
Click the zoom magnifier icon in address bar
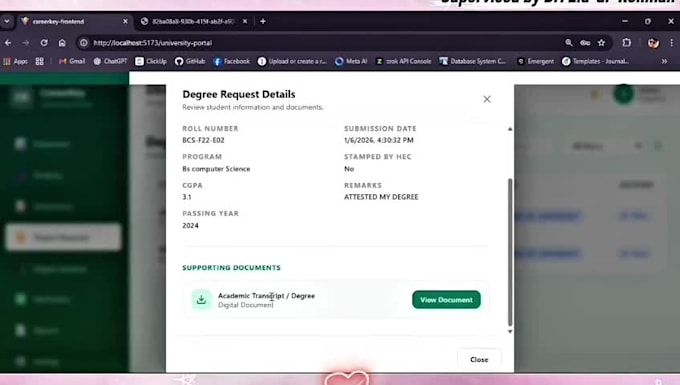click(569, 42)
